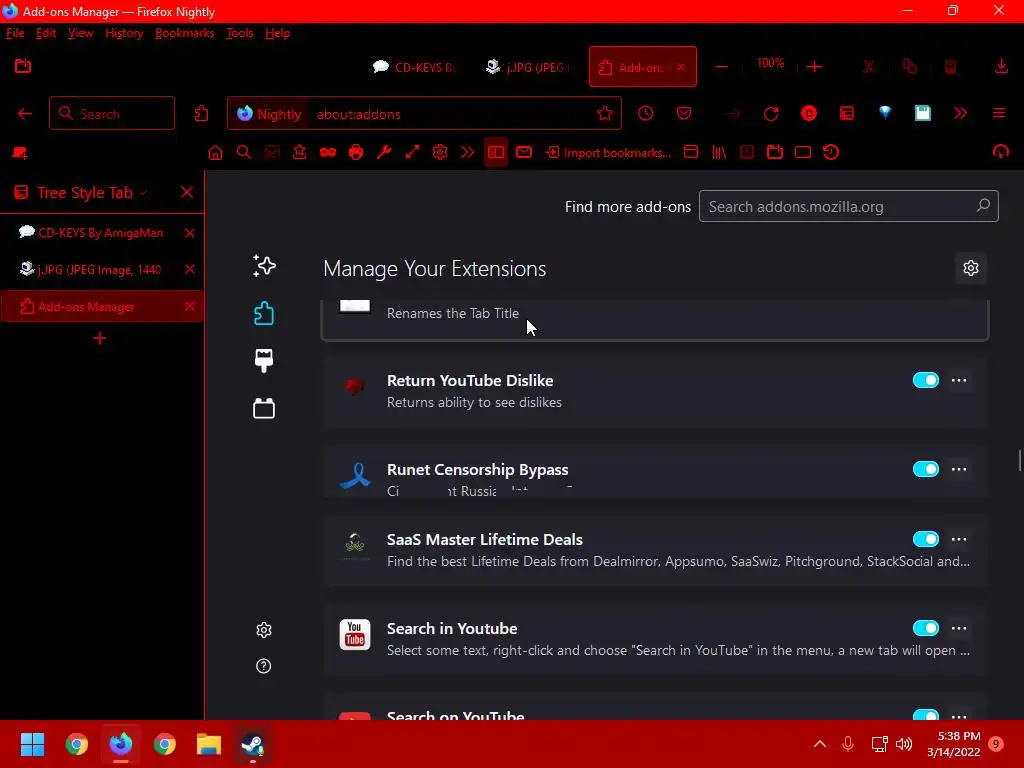This screenshot has height=768, width=1024.
Task: Close Add-ons Manager tab in tree sidebar
Action: click(x=189, y=306)
